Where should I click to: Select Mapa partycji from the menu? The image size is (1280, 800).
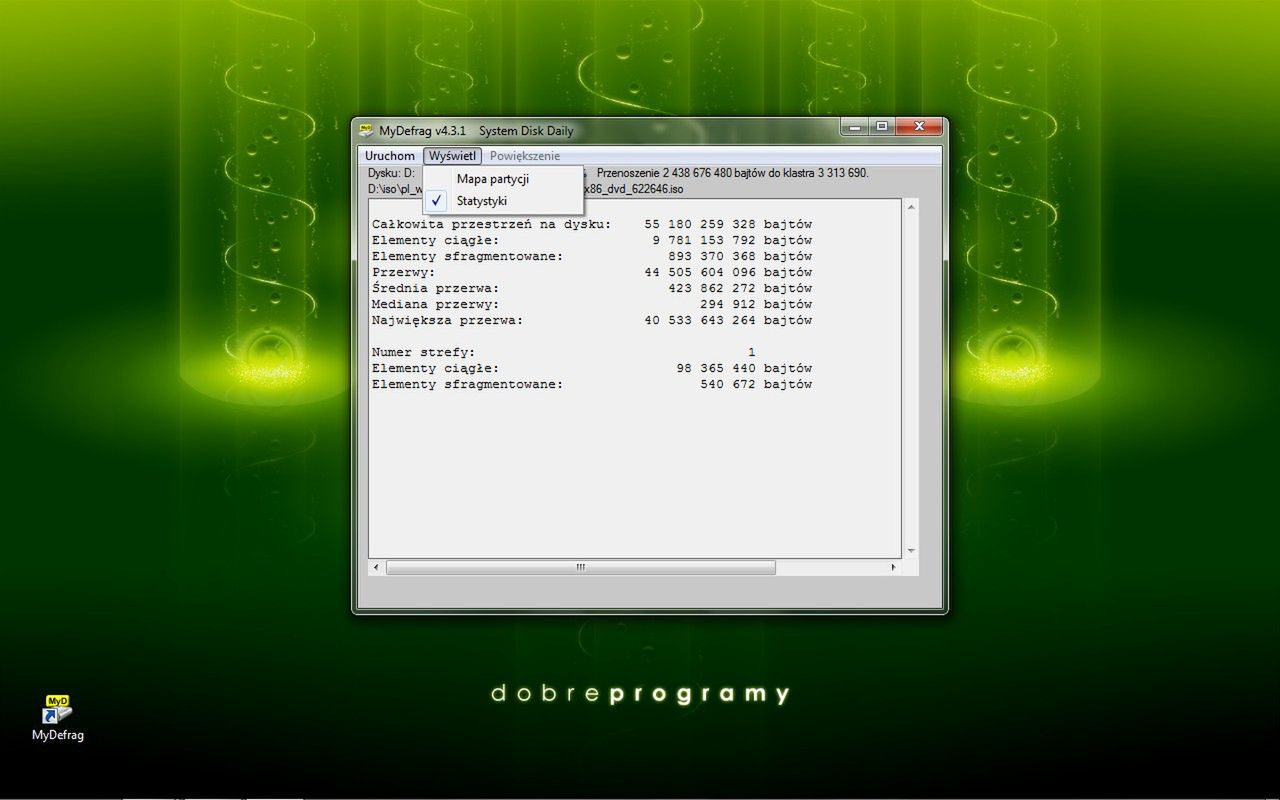(503, 179)
